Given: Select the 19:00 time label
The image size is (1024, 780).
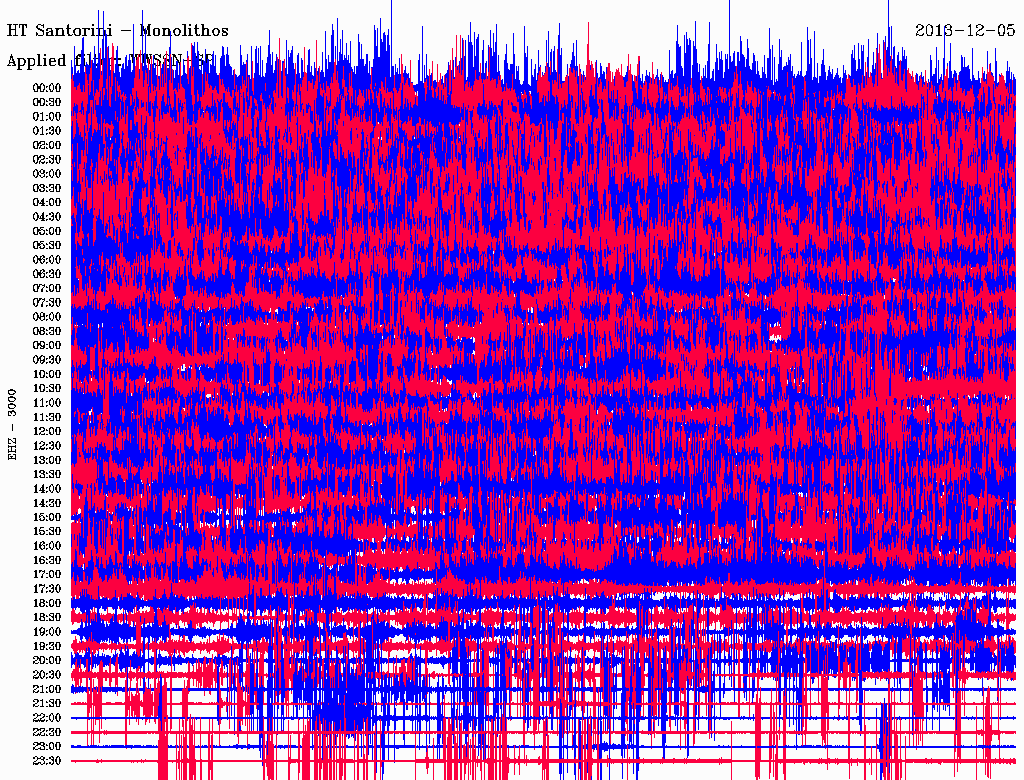Looking at the screenshot, I should pyautogui.click(x=47, y=632).
